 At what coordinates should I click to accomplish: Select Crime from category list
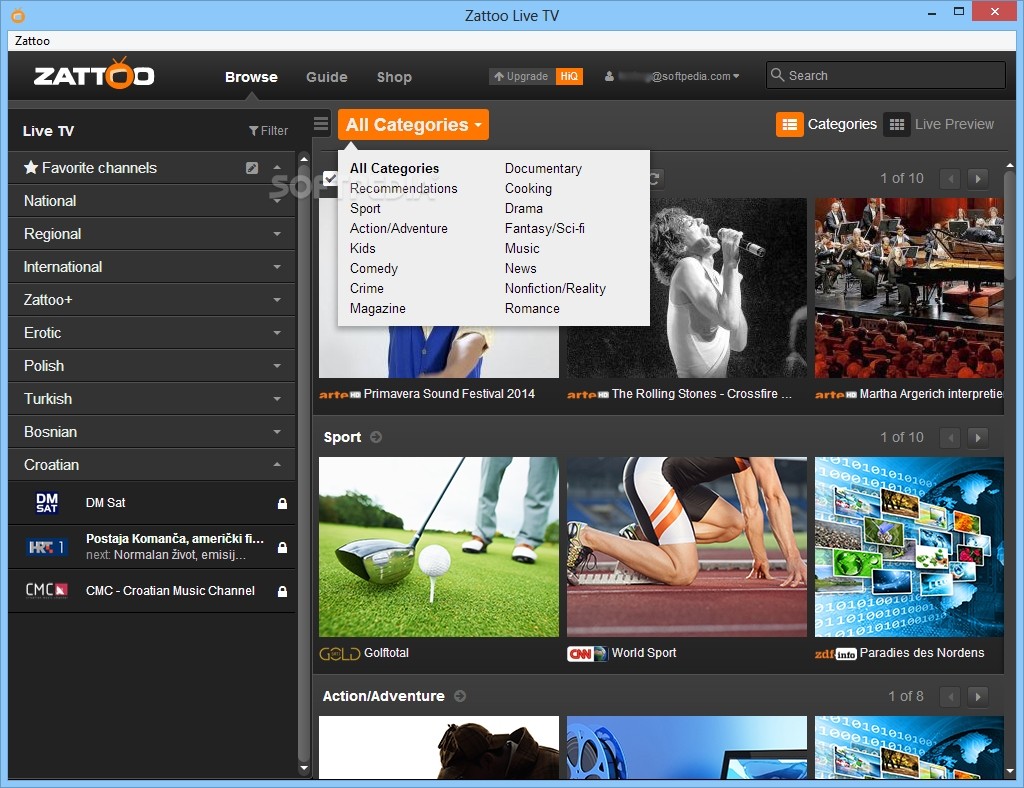click(x=366, y=289)
